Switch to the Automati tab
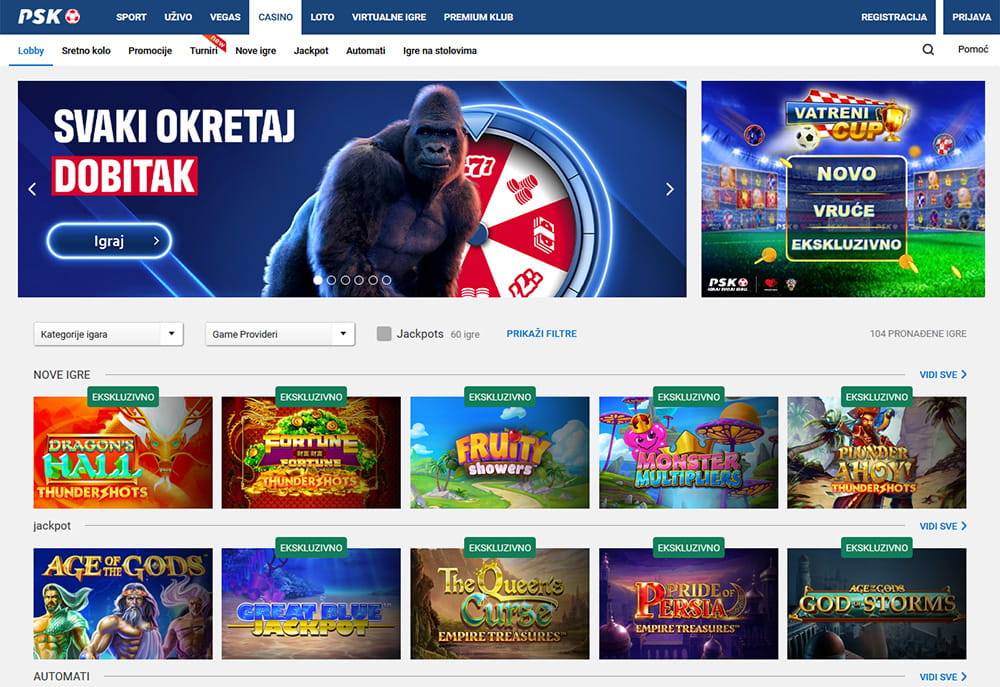The height and width of the screenshot is (687, 1000). (x=365, y=50)
